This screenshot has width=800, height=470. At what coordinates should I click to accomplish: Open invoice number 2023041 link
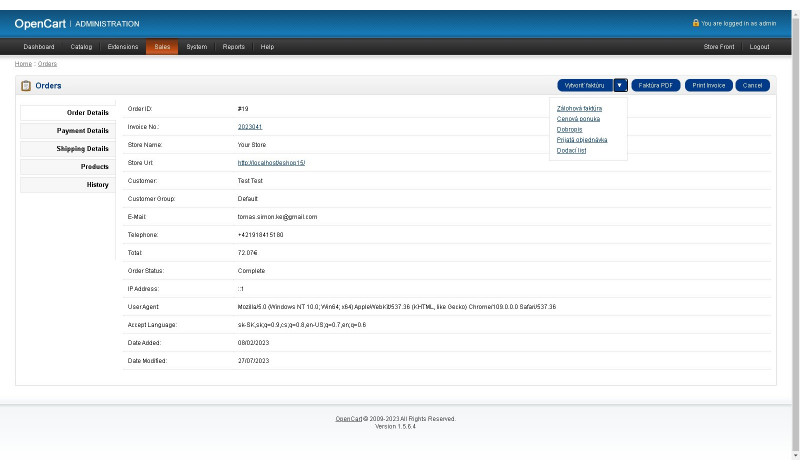[250, 127]
